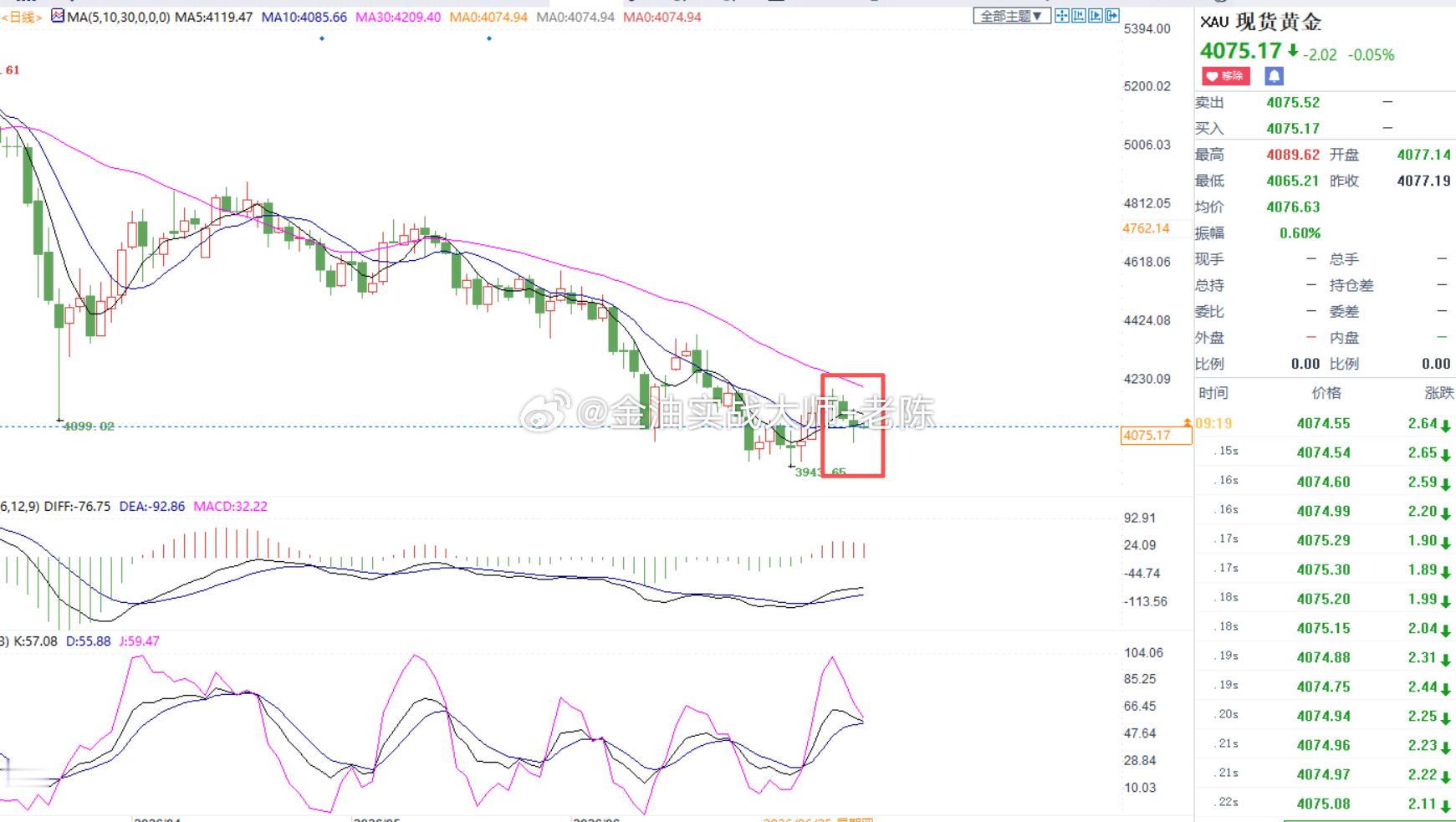Click the 买入 price 4075.17
The image size is (1456, 822).
tap(1293, 129)
